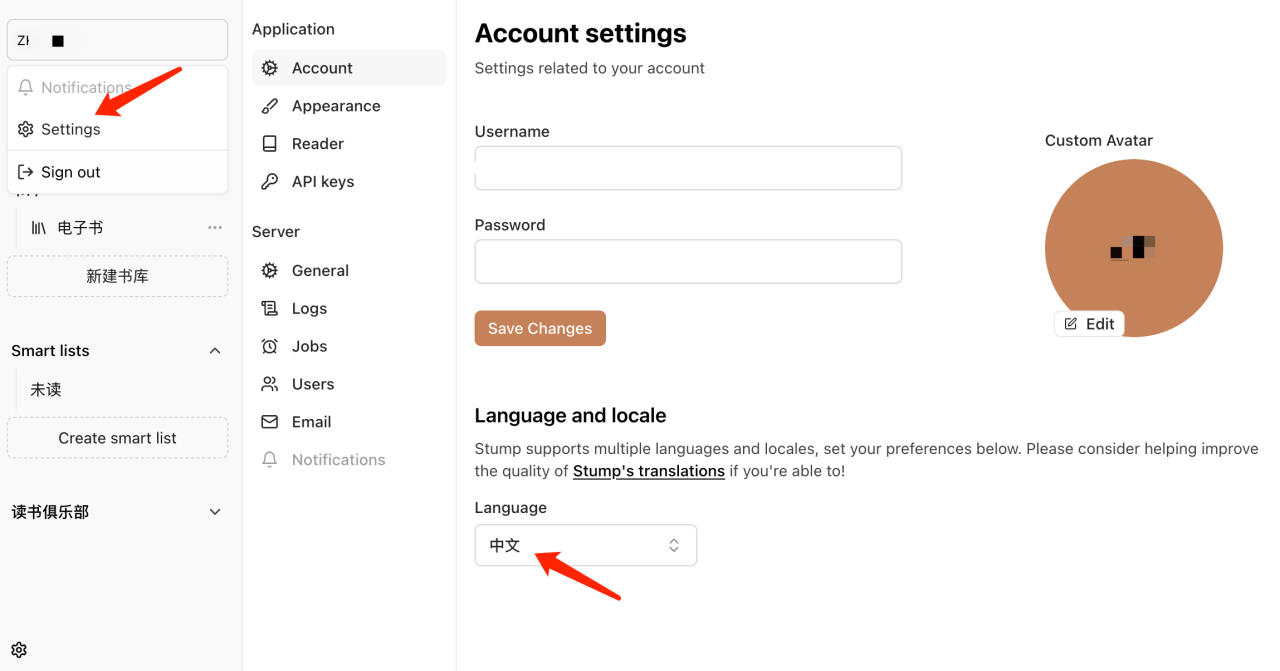Click Edit on the custom avatar
This screenshot has width=1280, height=671.
pyautogui.click(x=1089, y=324)
